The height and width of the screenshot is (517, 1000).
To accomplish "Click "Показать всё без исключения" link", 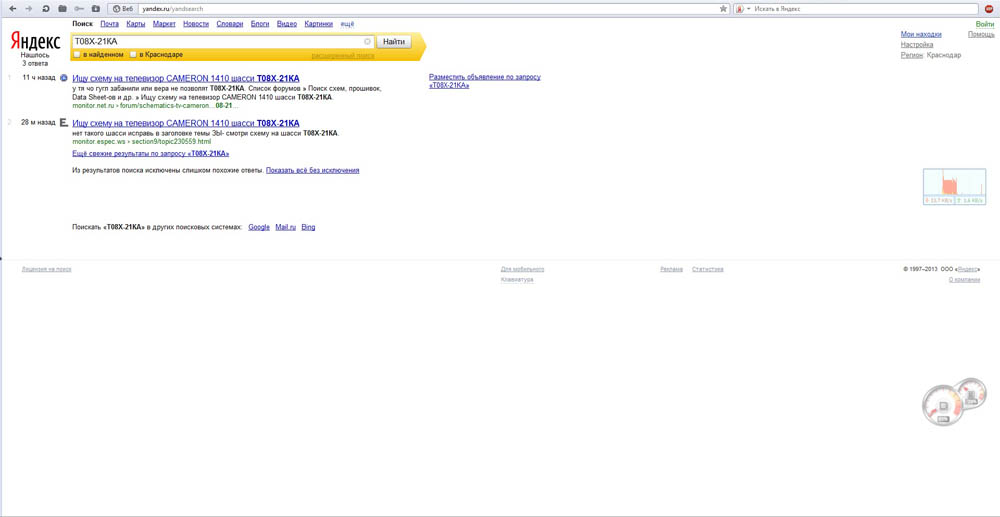I will (312, 171).
